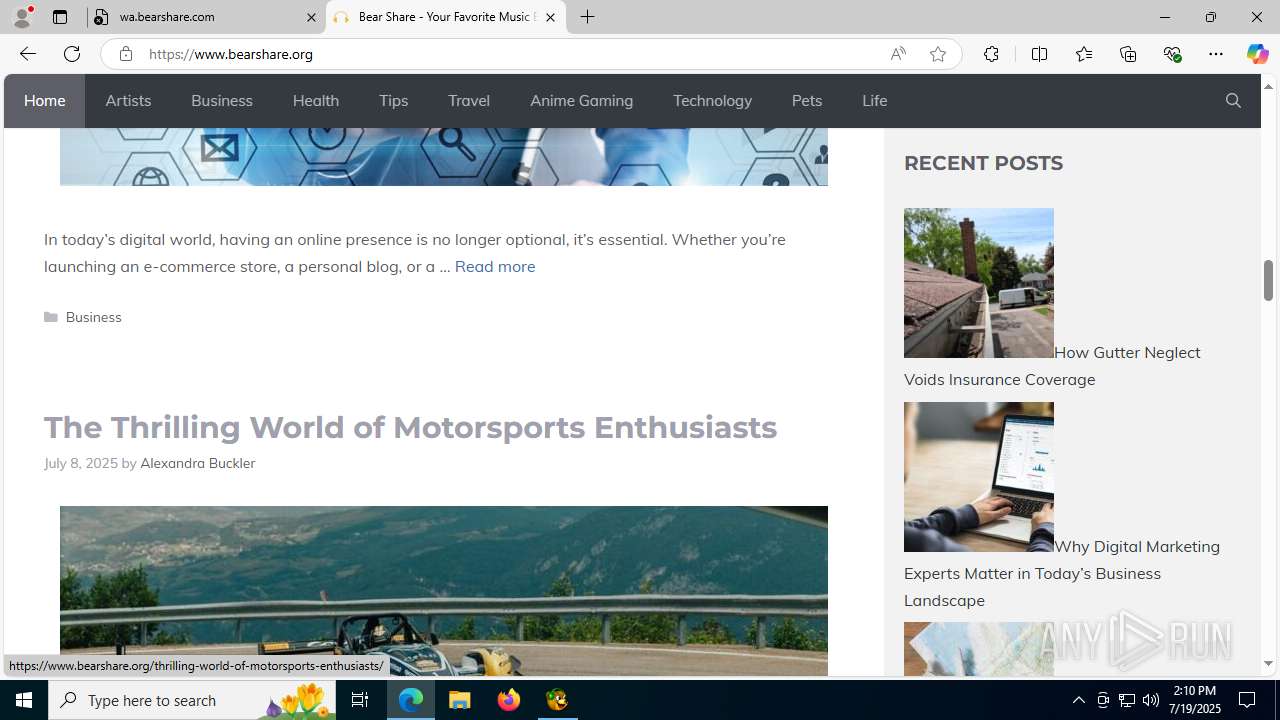Viewport: 1280px width, 720px height.
Task: Click the gutter roof thumbnail
Action: click(979, 283)
